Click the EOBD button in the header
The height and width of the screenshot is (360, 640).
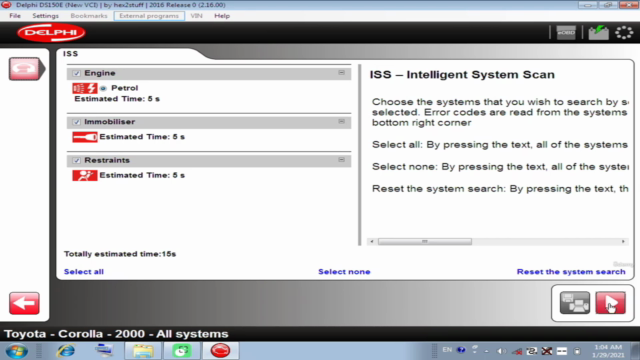[x=566, y=33]
